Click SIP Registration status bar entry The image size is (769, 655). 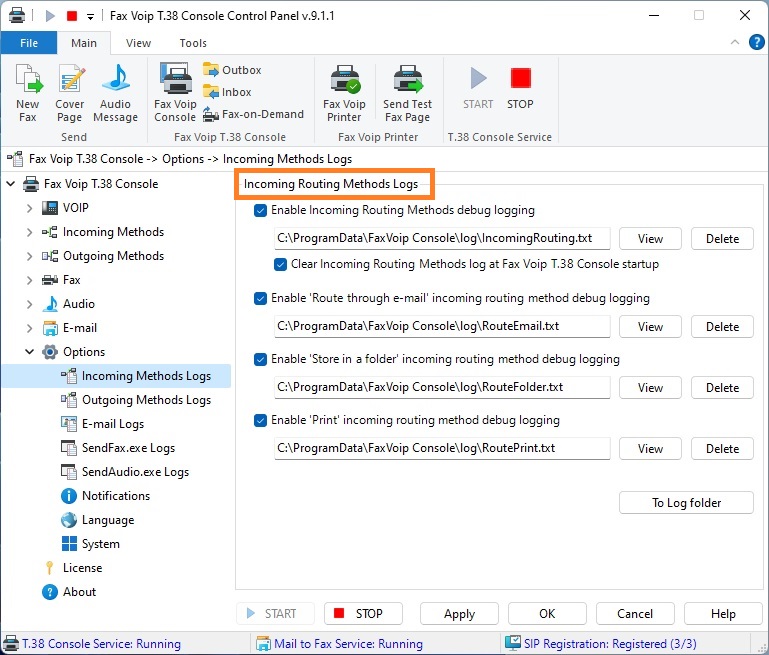point(601,644)
